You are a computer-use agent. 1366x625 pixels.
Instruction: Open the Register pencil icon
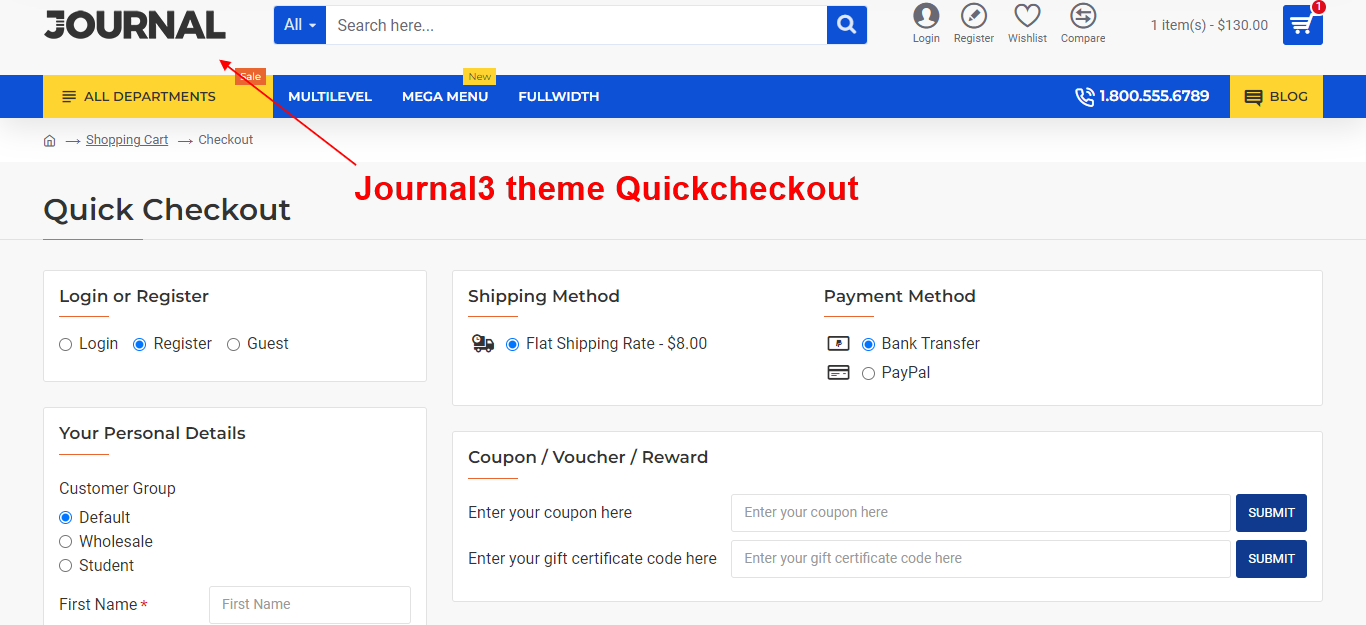973,15
